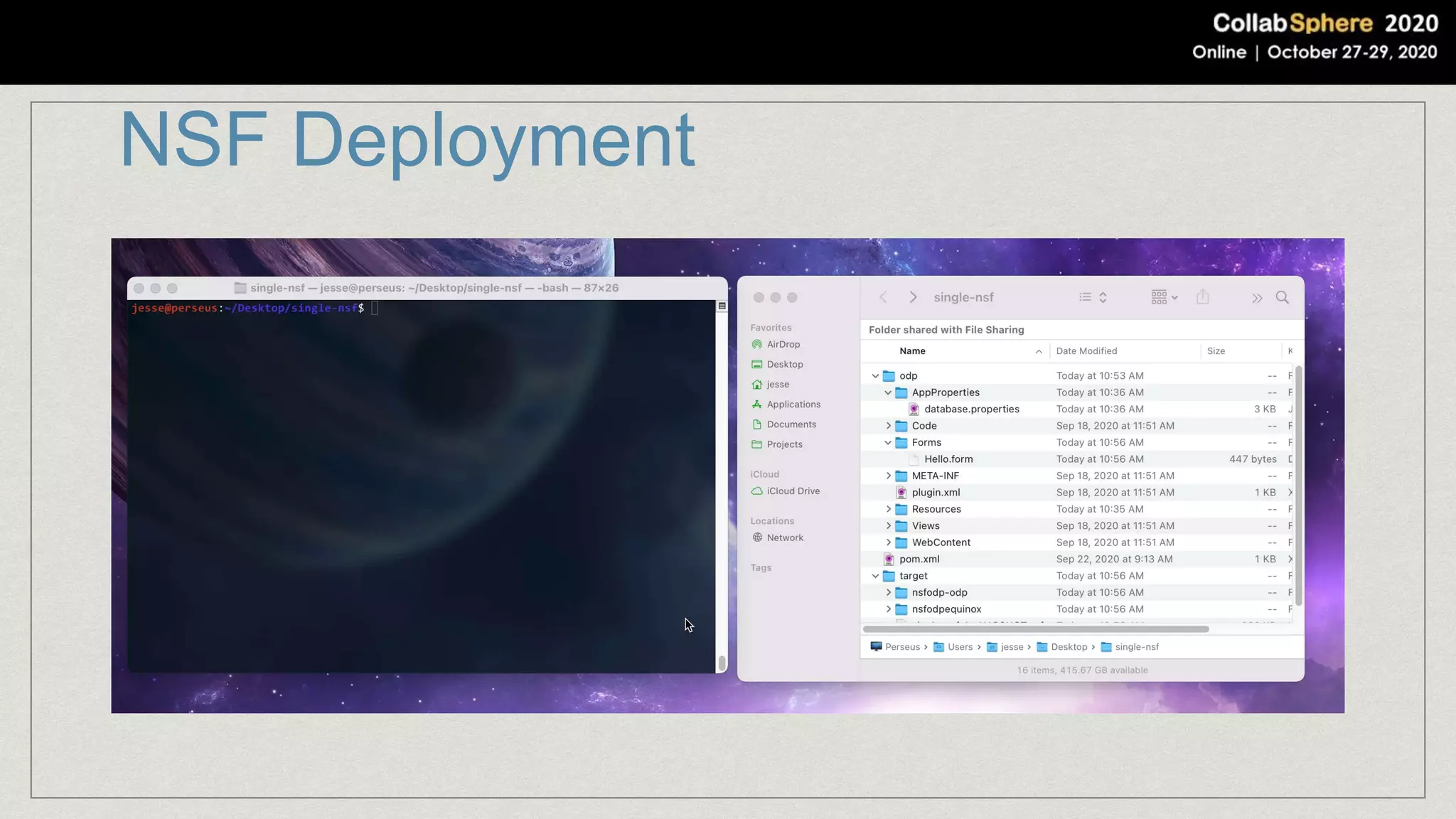The height and width of the screenshot is (819, 1456).
Task: Select the odp folder icon
Action: coord(889,375)
